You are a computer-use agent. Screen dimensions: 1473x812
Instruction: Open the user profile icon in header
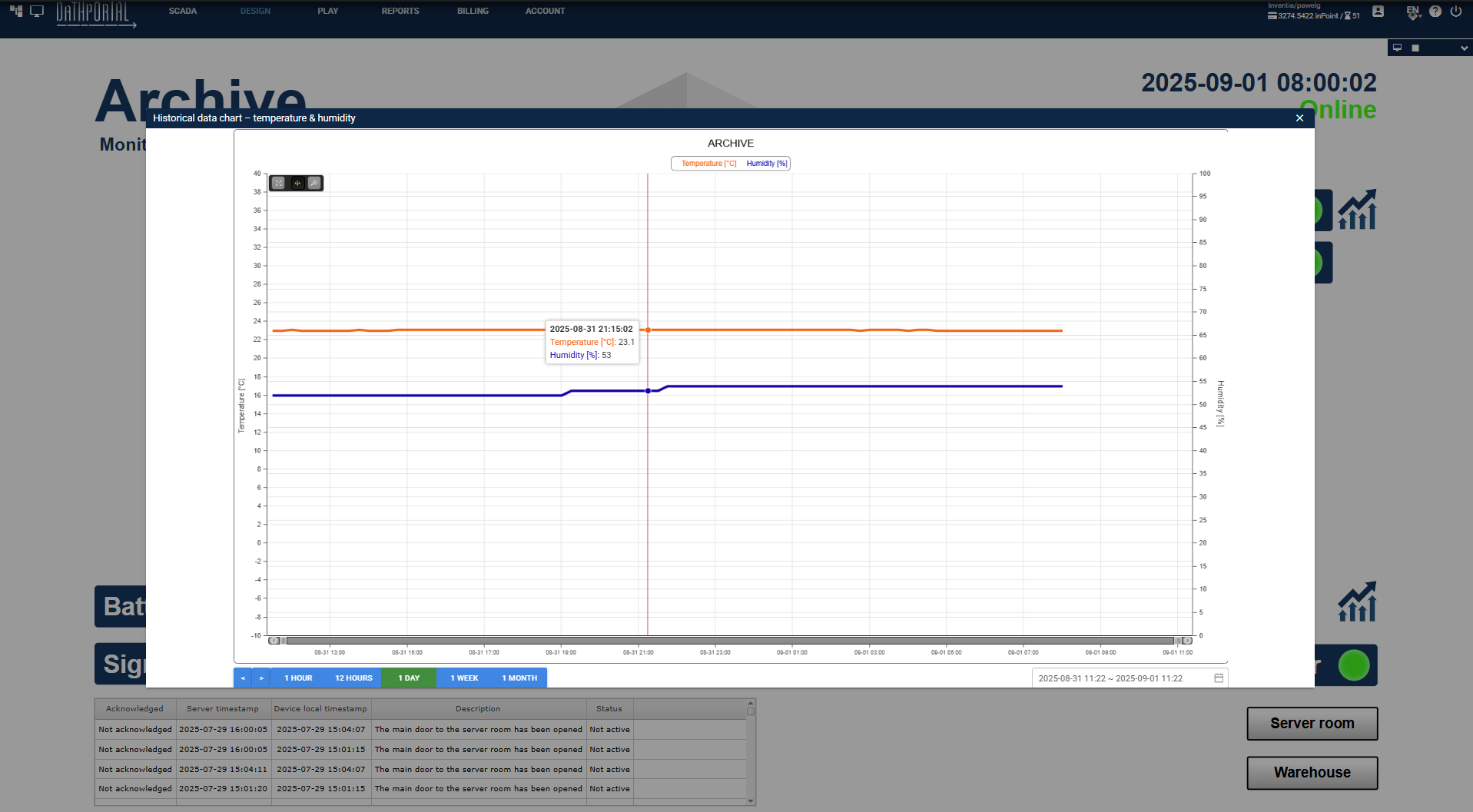1378,12
